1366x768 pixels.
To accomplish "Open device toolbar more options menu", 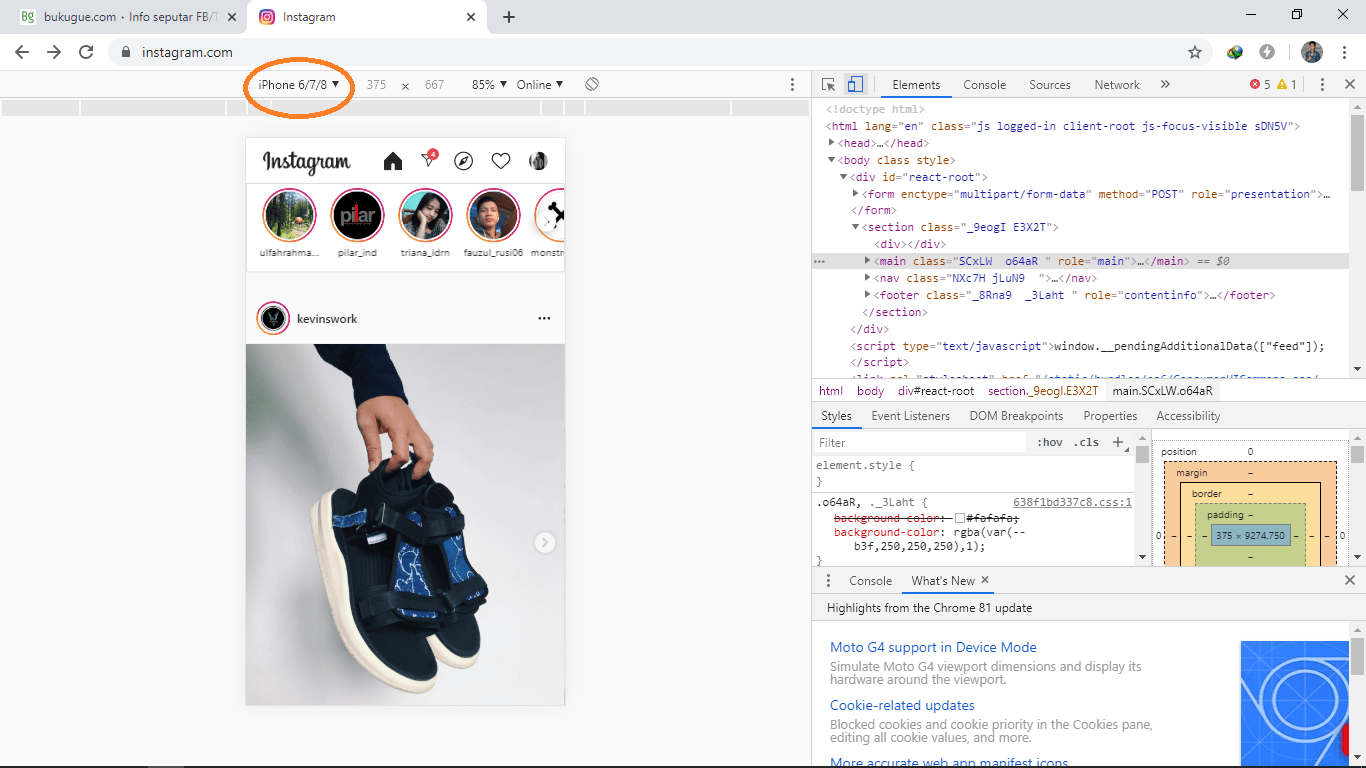I will [793, 85].
